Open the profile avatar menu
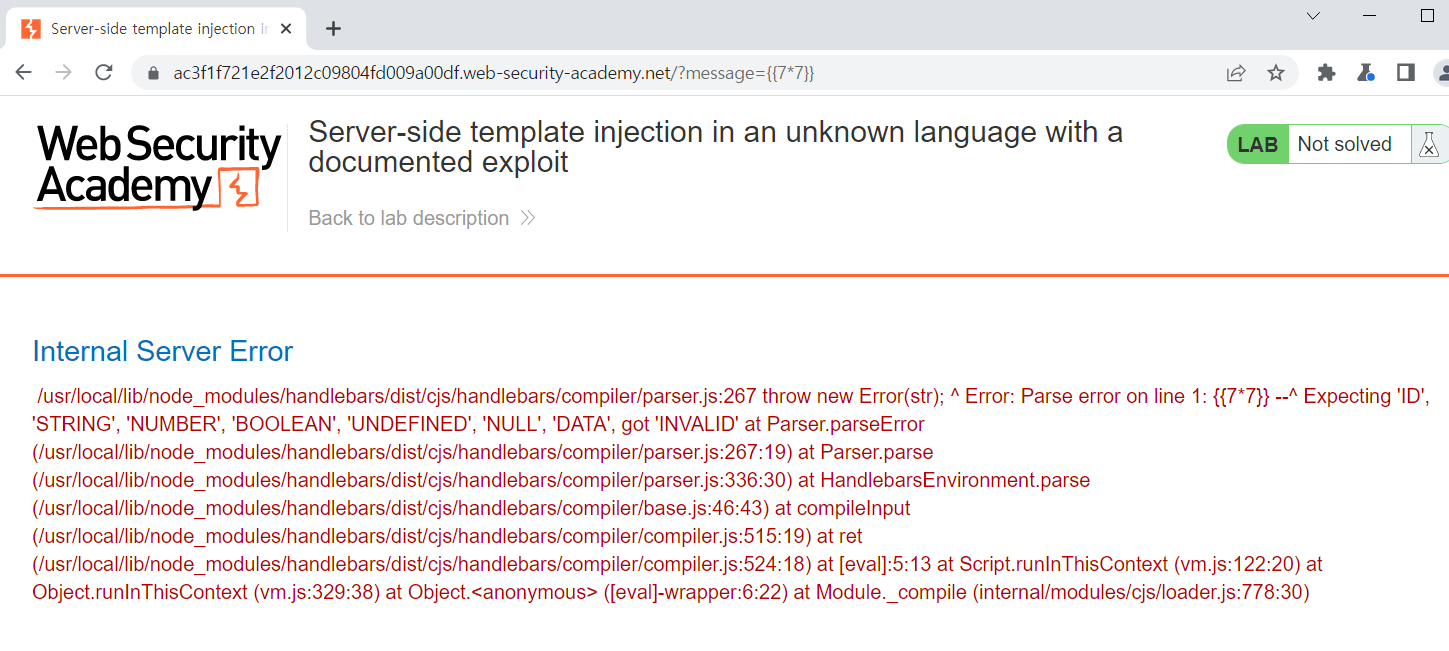1449x651 pixels. click(1442, 72)
